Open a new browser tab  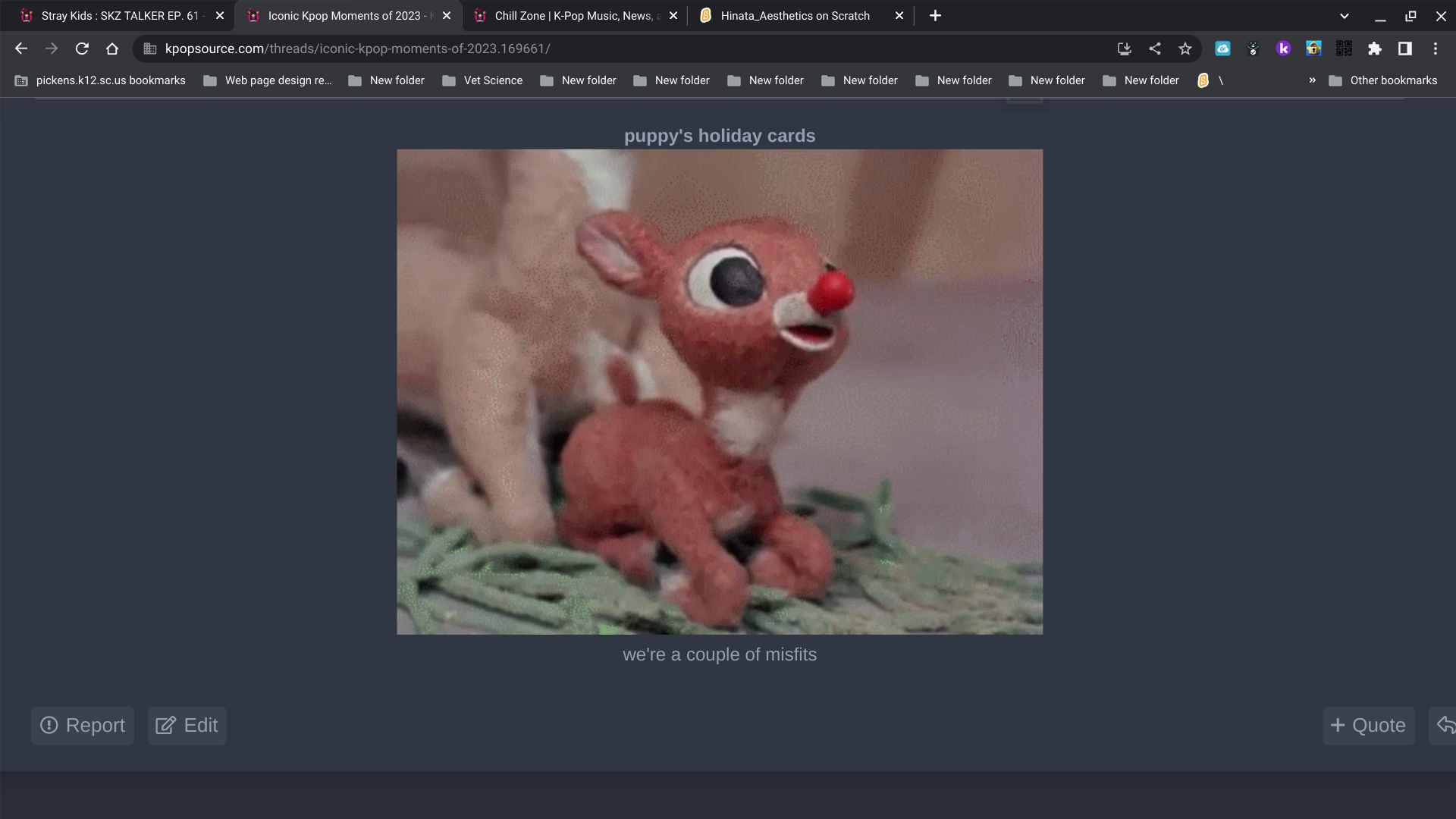(936, 16)
